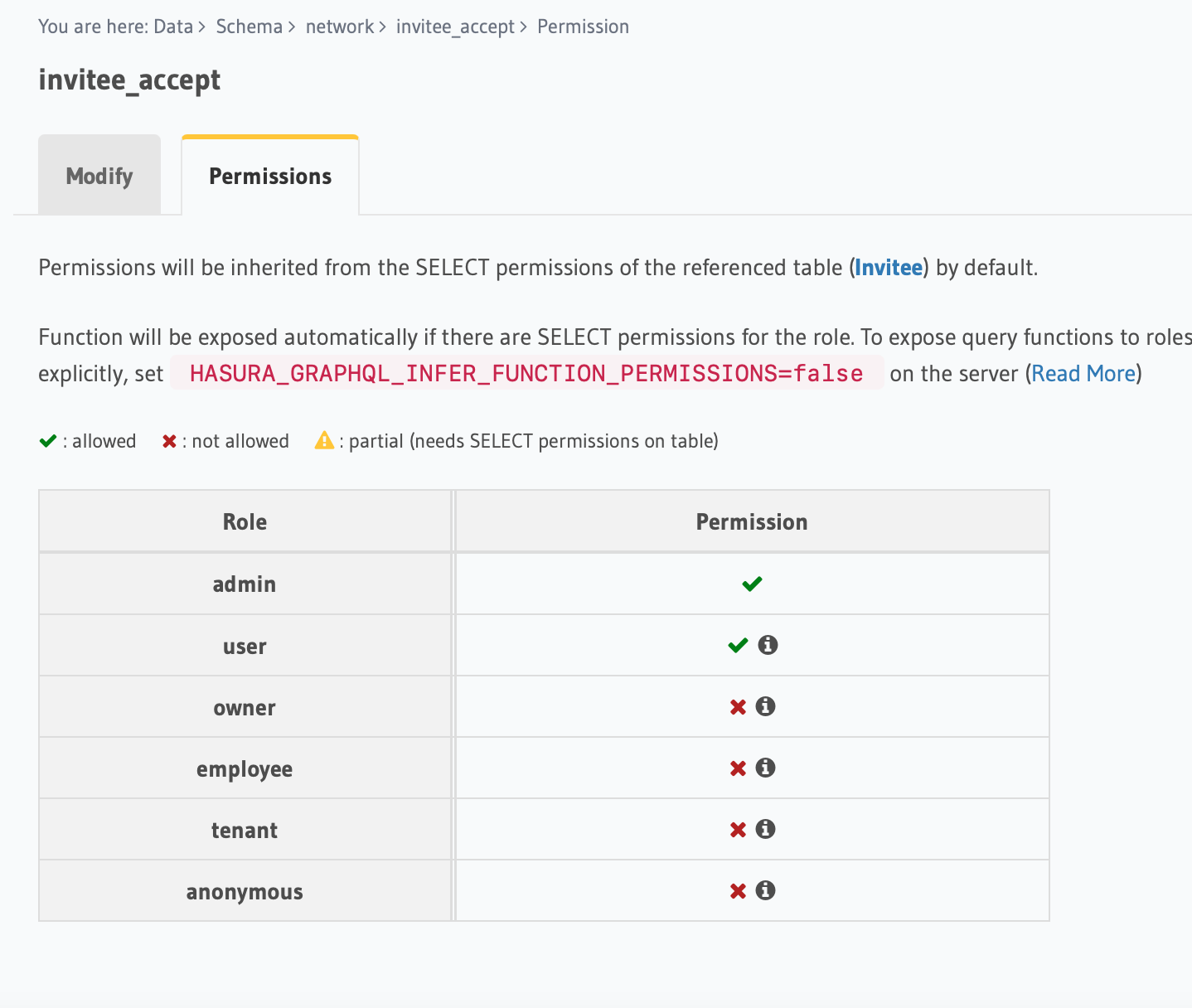Click the invitee_accept breadcrumb entry
The image size is (1192, 1008).
[454, 26]
